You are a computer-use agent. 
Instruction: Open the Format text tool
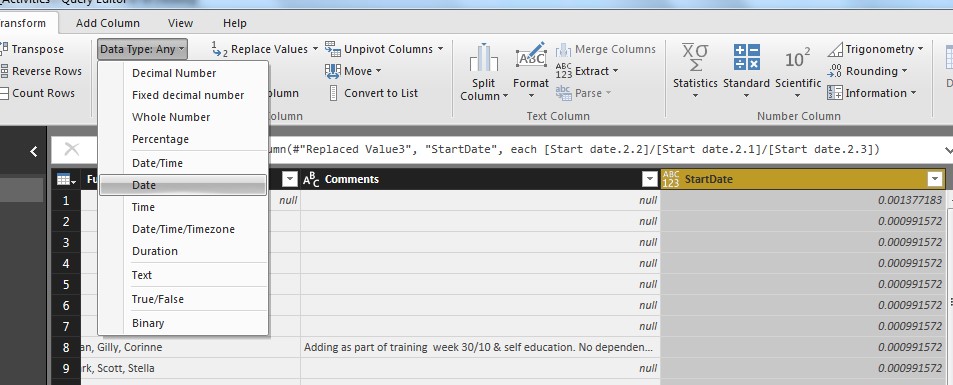pos(531,71)
